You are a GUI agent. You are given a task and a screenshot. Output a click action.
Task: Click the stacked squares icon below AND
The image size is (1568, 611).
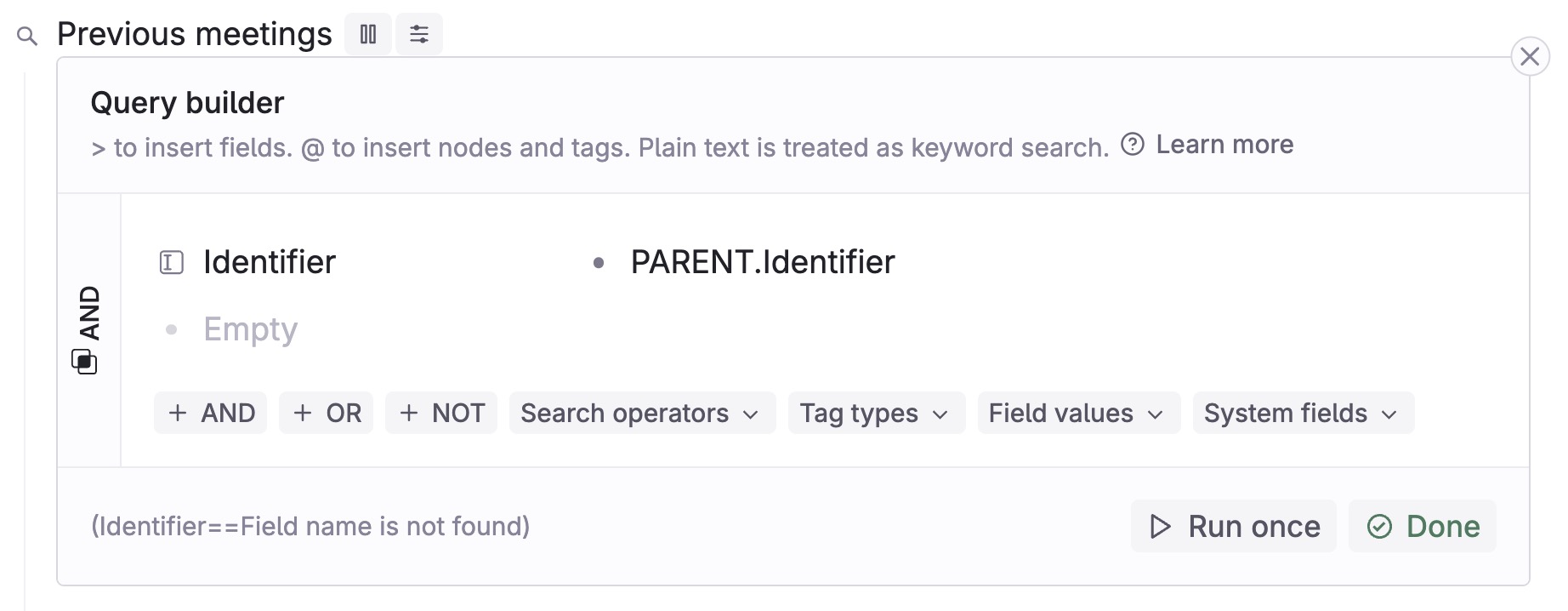tap(84, 361)
